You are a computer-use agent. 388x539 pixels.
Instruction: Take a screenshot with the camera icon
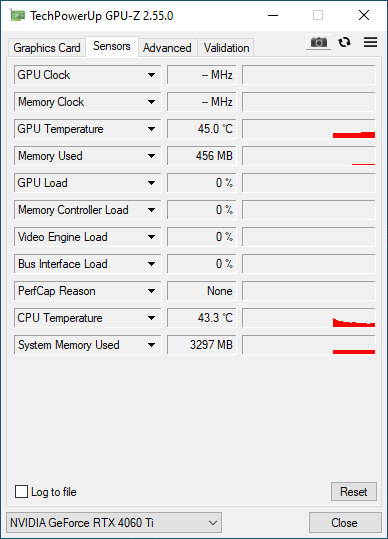tap(318, 42)
